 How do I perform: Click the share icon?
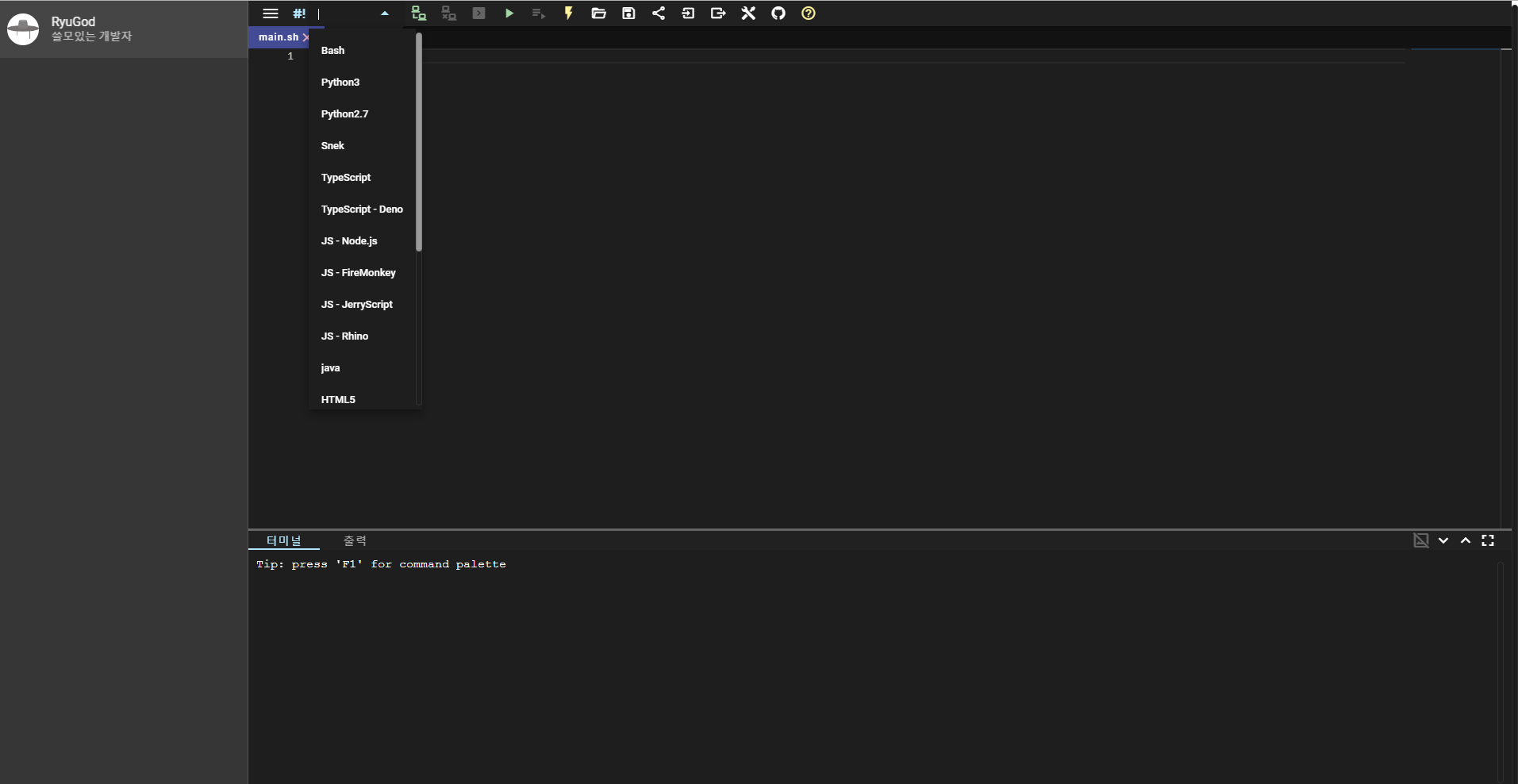coord(659,13)
